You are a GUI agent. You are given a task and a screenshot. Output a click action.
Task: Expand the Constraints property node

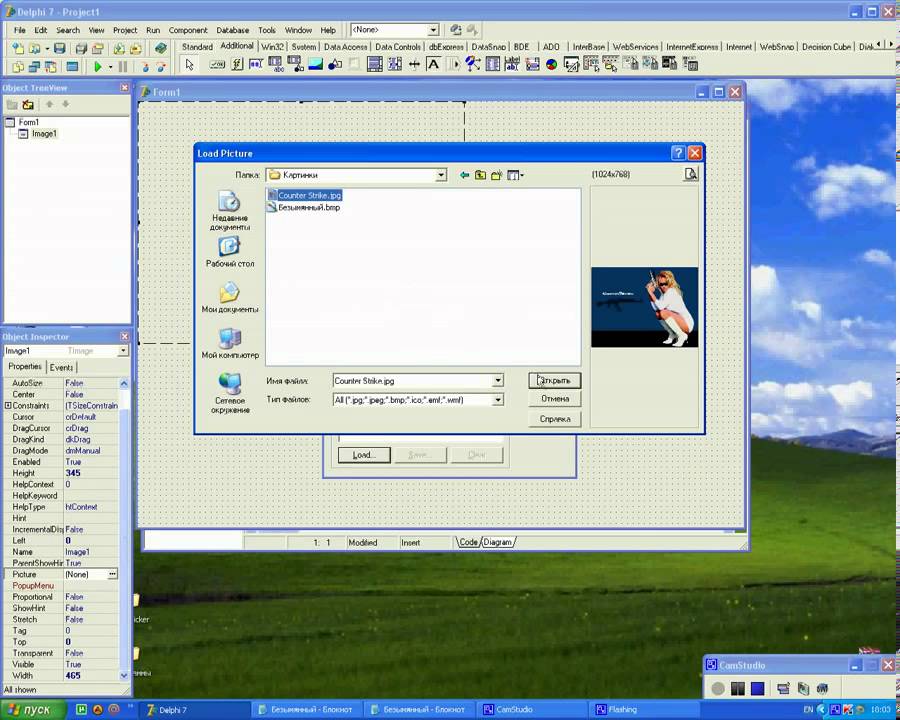pyautogui.click(x=8, y=405)
